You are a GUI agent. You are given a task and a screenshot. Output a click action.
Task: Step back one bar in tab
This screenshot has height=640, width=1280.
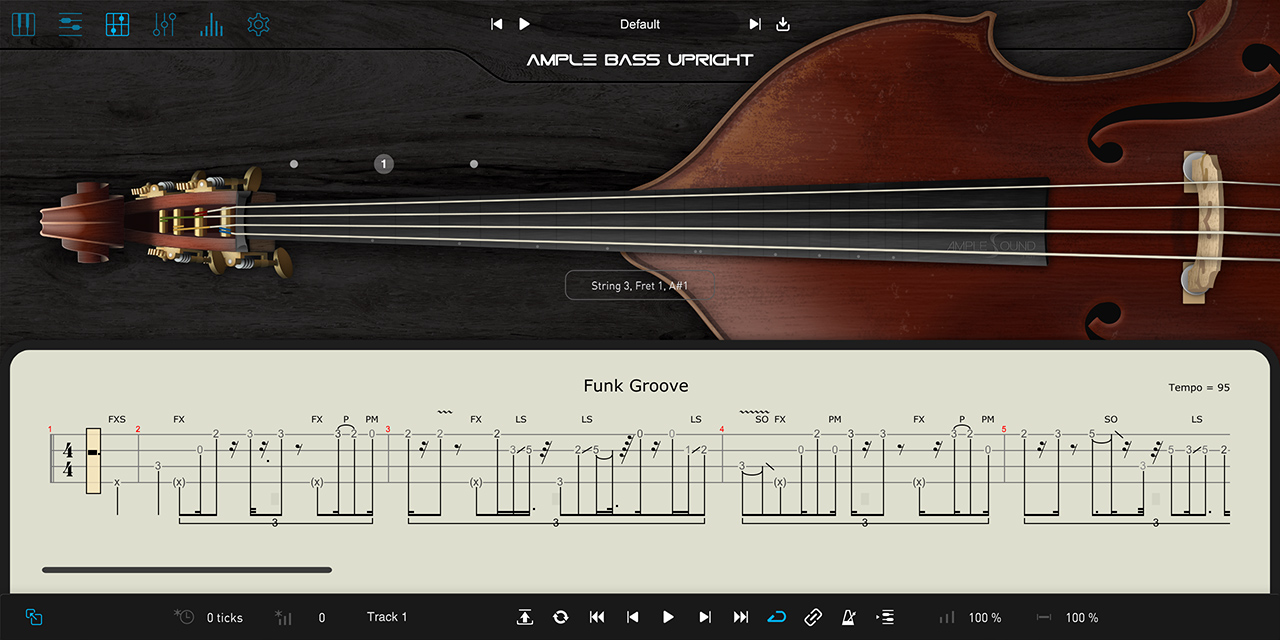pyautogui.click(x=632, y=617)
